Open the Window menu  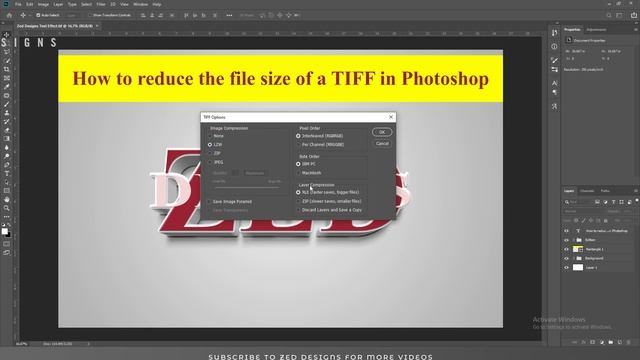(140, 4)
